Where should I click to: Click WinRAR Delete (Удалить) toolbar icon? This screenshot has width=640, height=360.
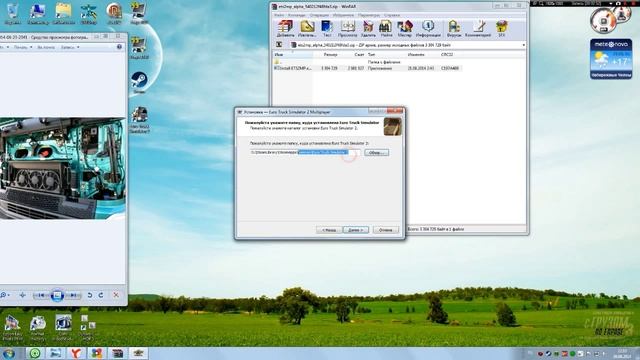pos(368,29)
